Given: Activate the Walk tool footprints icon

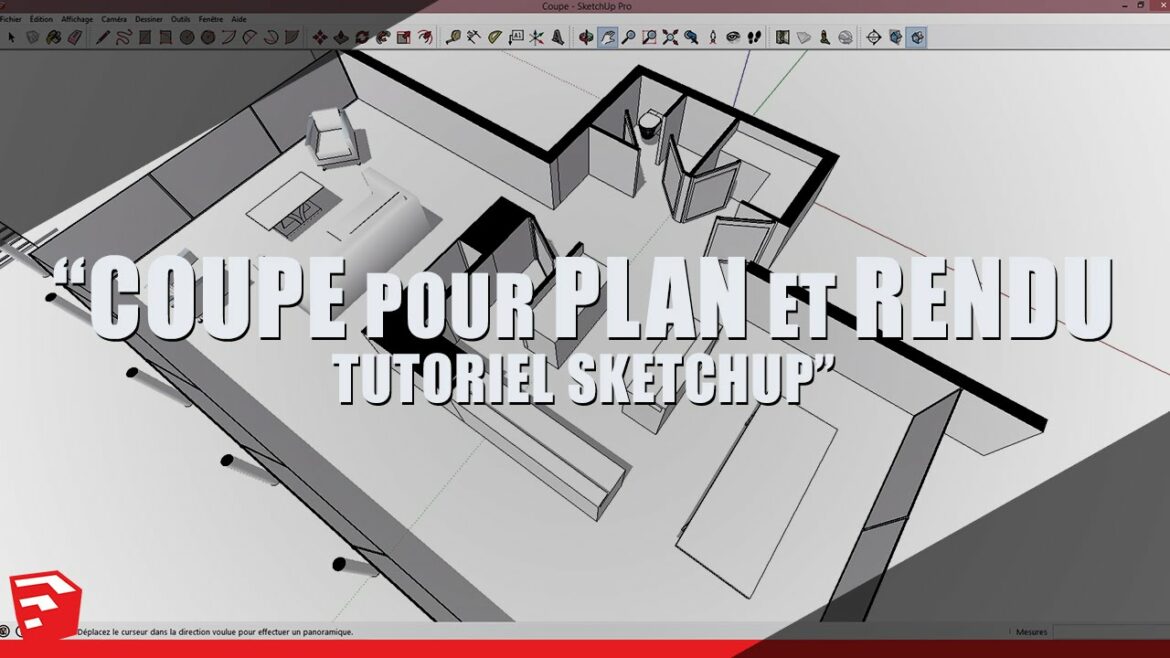Looking at the screenshot, I should (x=754, y=37).
